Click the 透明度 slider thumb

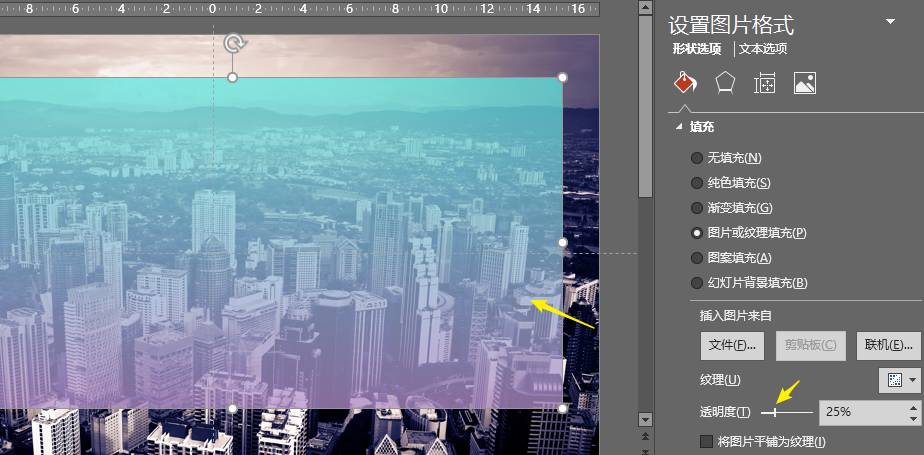click(774, 413)
